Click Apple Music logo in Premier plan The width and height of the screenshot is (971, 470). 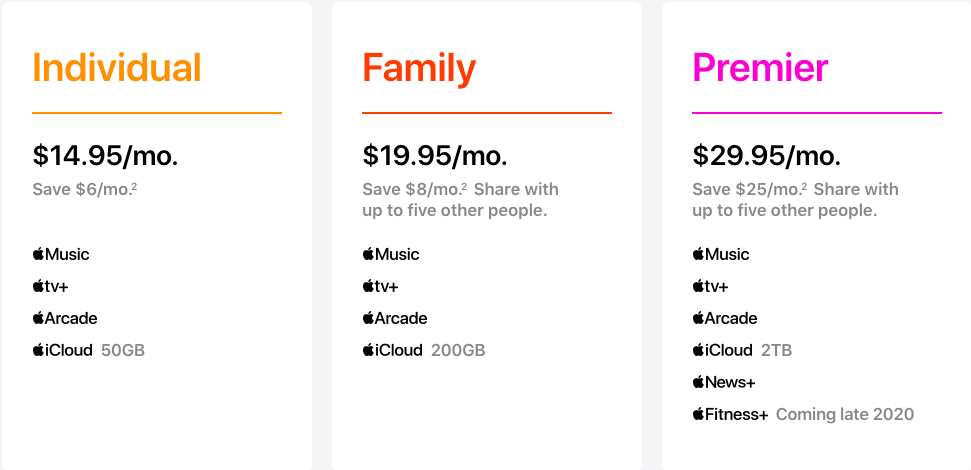click(x=721, y=254)
